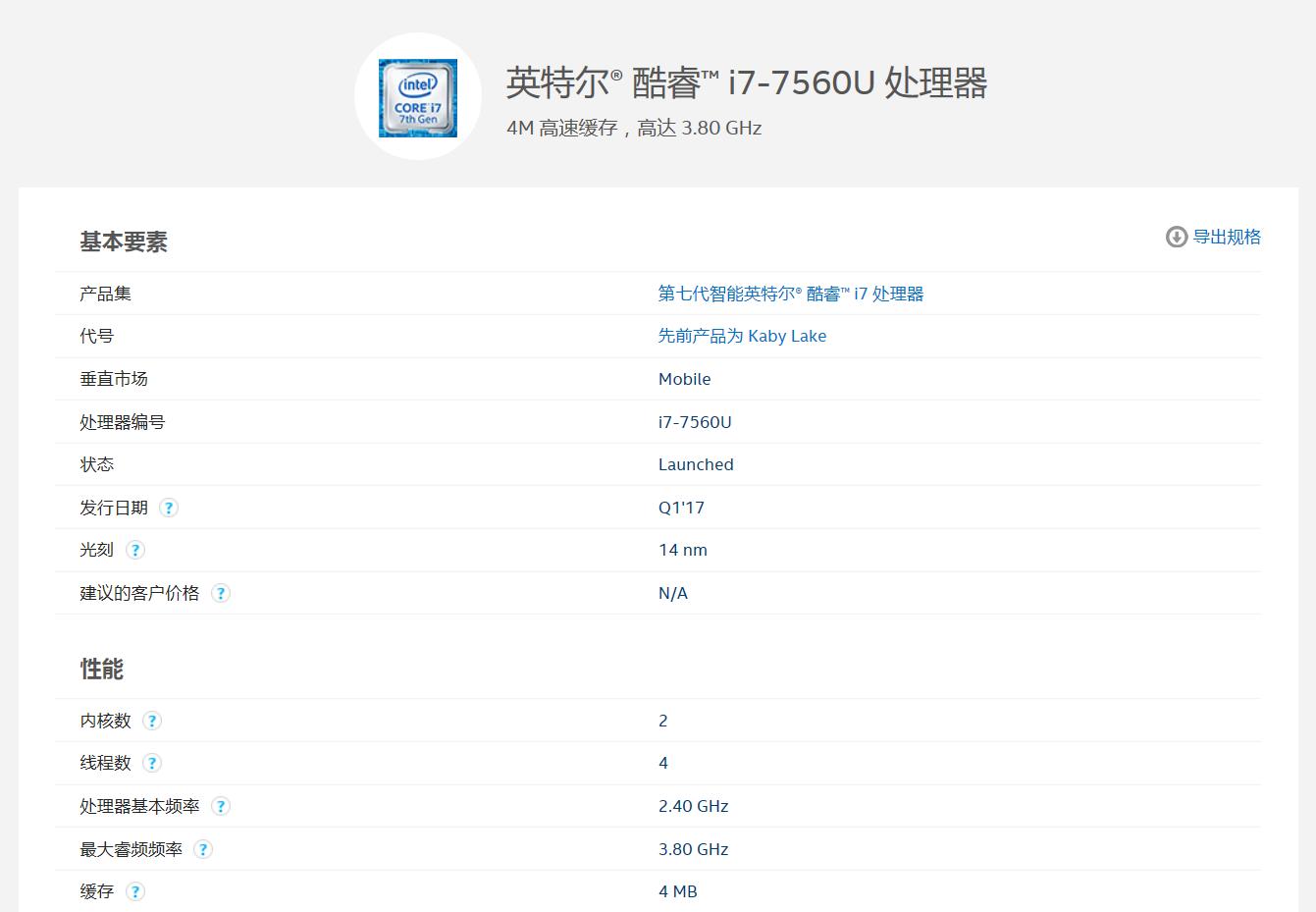Show help for 建议的客户价格
This screenshot has width=1316, height=912.
tap(221, 593)
